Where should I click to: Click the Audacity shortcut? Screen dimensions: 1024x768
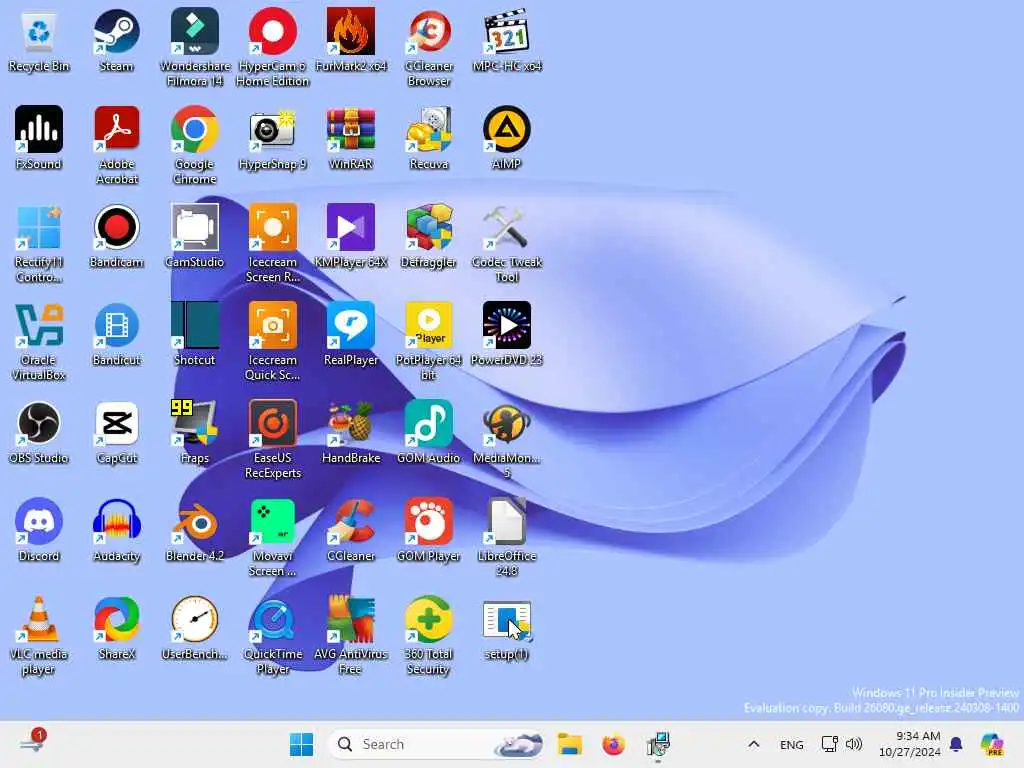point(116,531)
